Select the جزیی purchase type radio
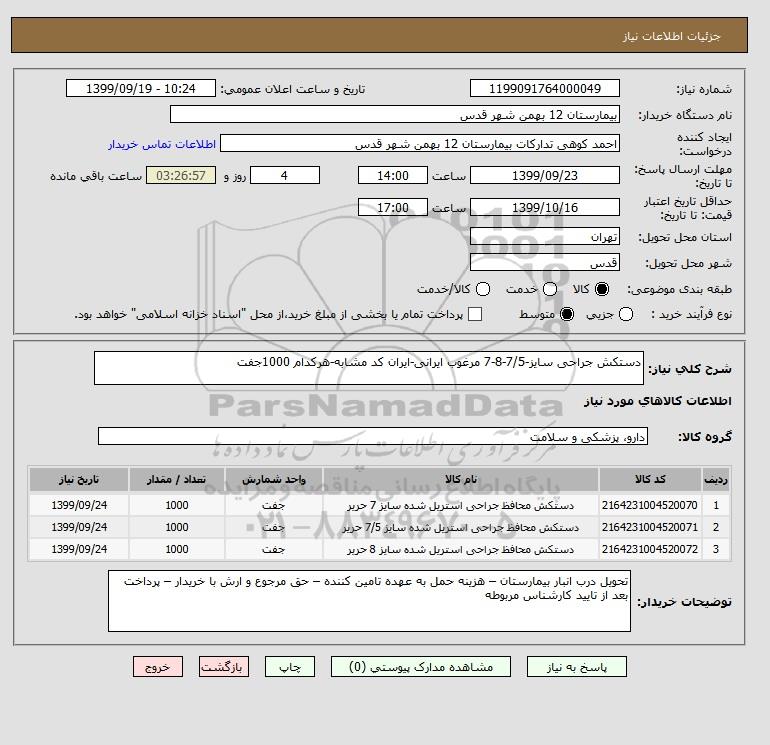The height and width of the screenshot is (745, 770). pos(626,314)
